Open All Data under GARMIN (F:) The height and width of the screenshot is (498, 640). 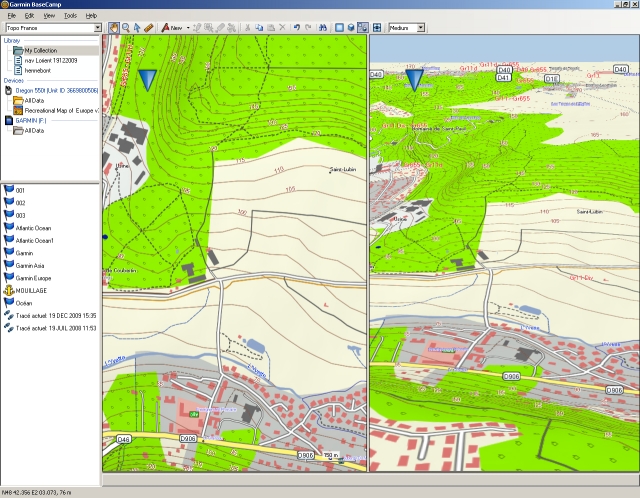tap(34, 131)
